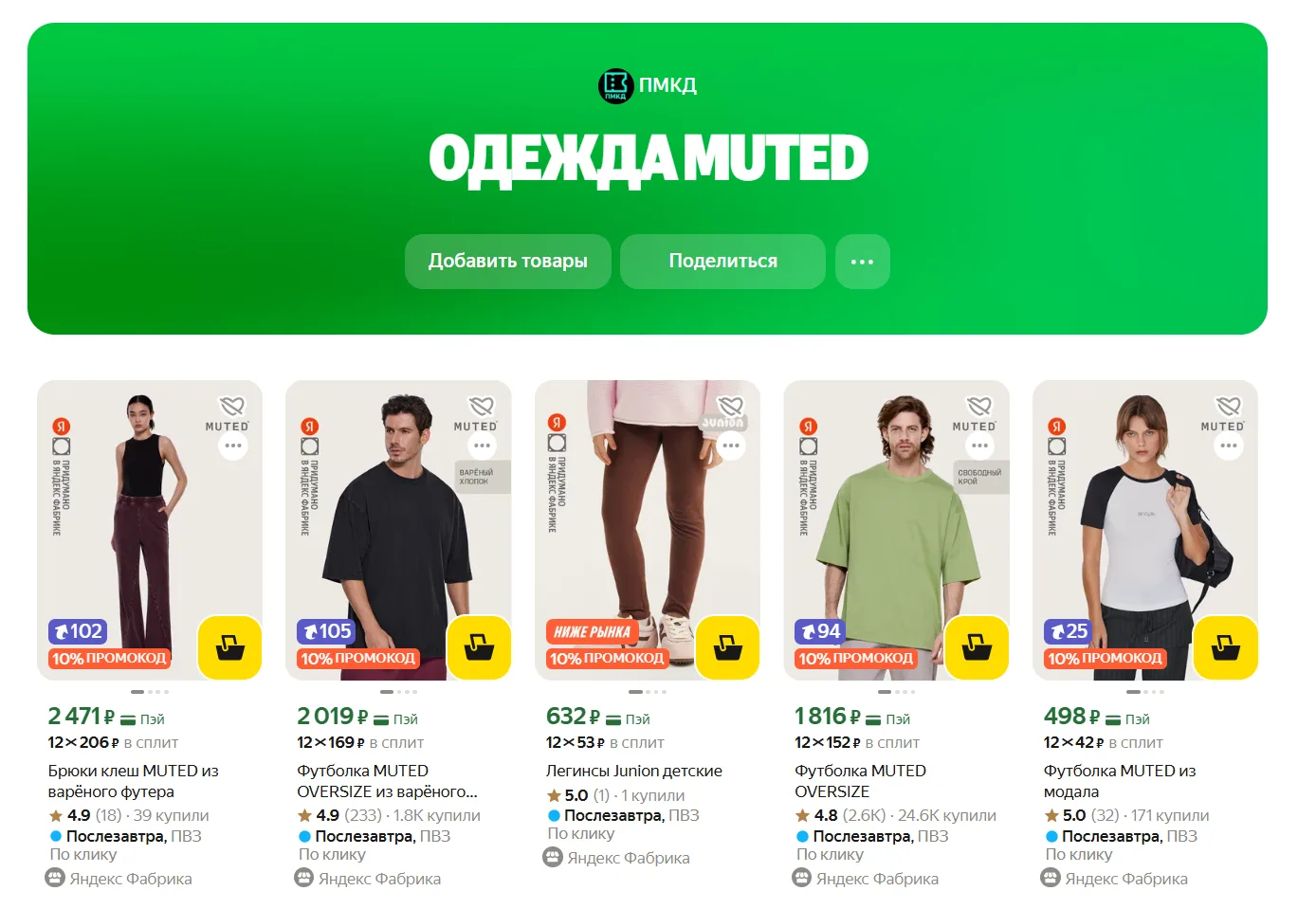The height and width of the screenshot is (909, 1316).
Task: Add the modal MUTED t-shirt to cart
Action: pyautogui.click(x=1225, y=648)
